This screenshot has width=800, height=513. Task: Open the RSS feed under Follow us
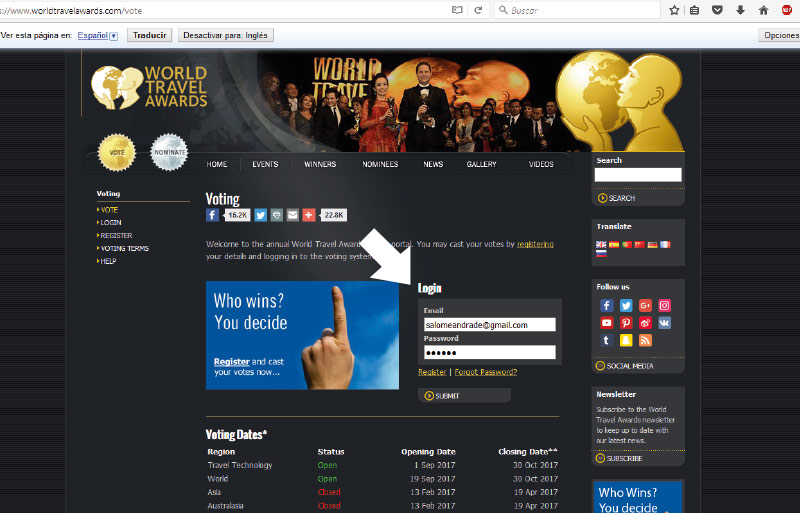645,340
